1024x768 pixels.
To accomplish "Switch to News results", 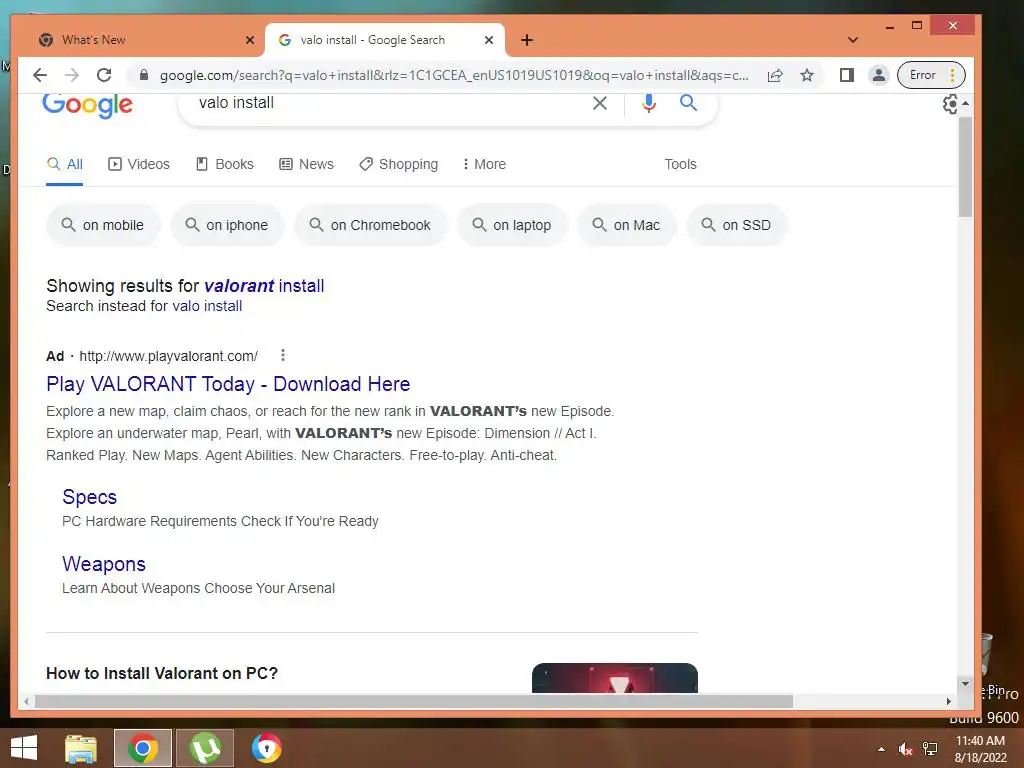I will point(306,164).
